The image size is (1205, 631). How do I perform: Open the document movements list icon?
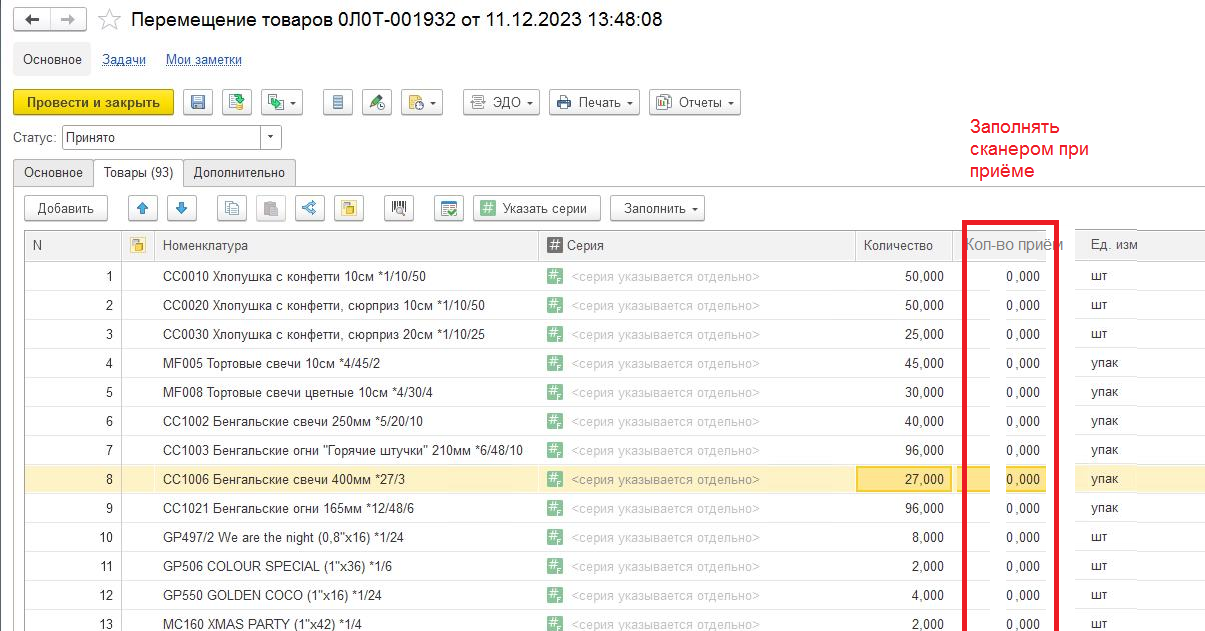(x=338, y=102)
